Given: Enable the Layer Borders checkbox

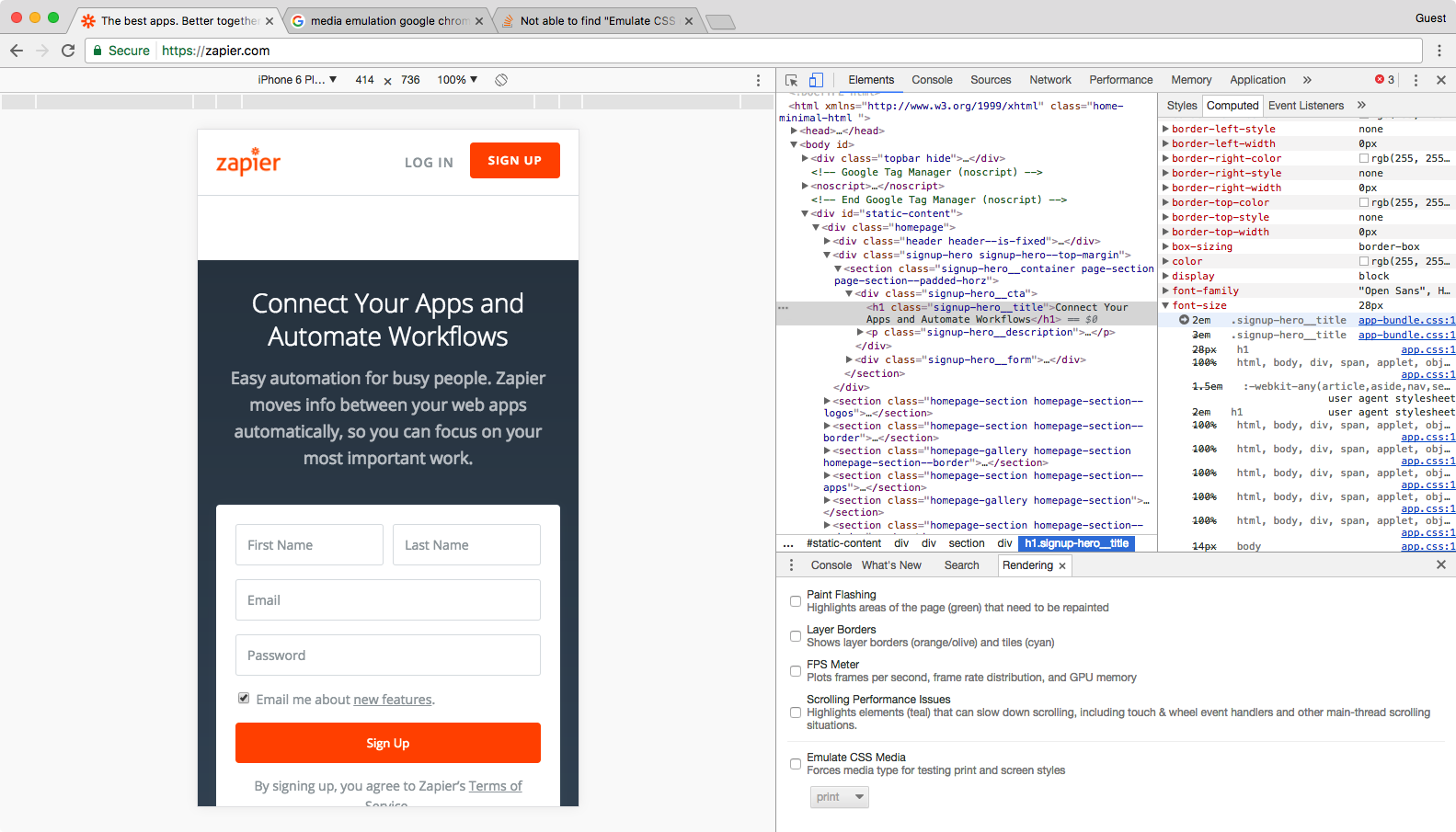Looking at the screenshot, I should click(796, 636).
